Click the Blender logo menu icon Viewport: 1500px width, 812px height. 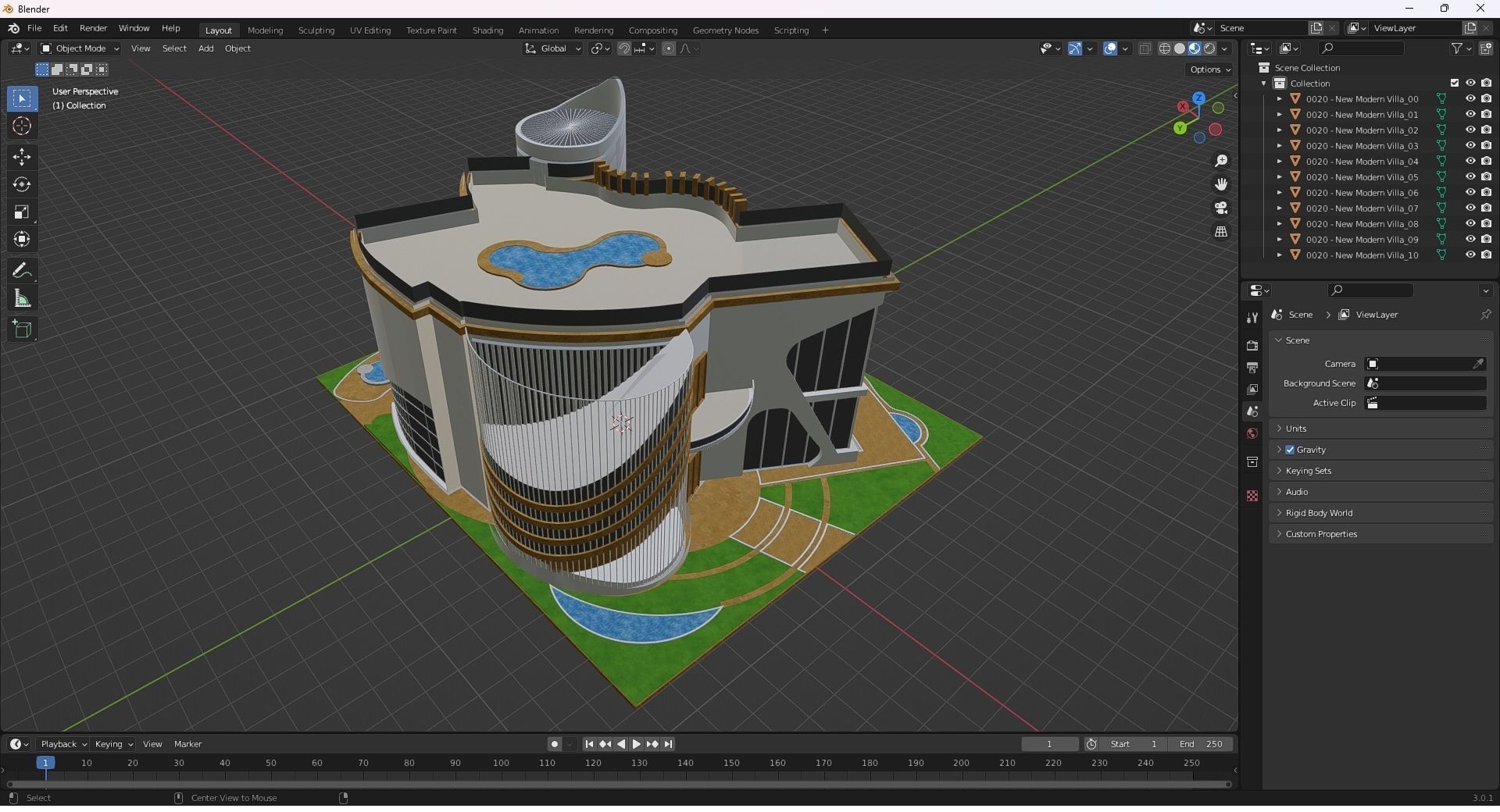(13, 28)
